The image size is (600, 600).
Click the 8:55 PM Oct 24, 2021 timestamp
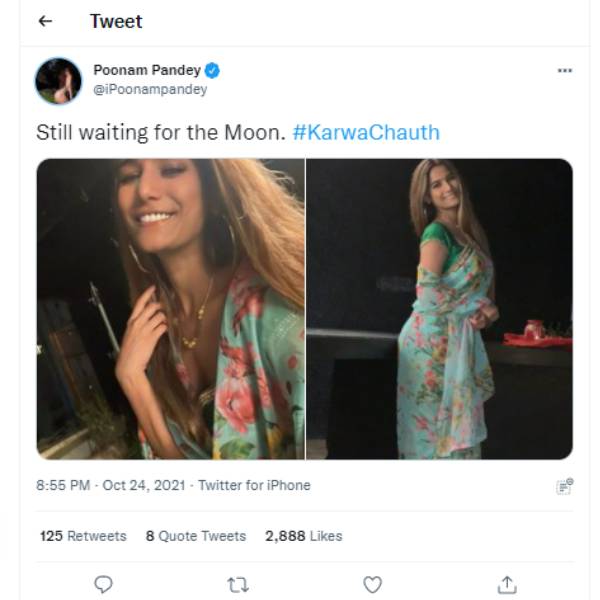(110, 485)
